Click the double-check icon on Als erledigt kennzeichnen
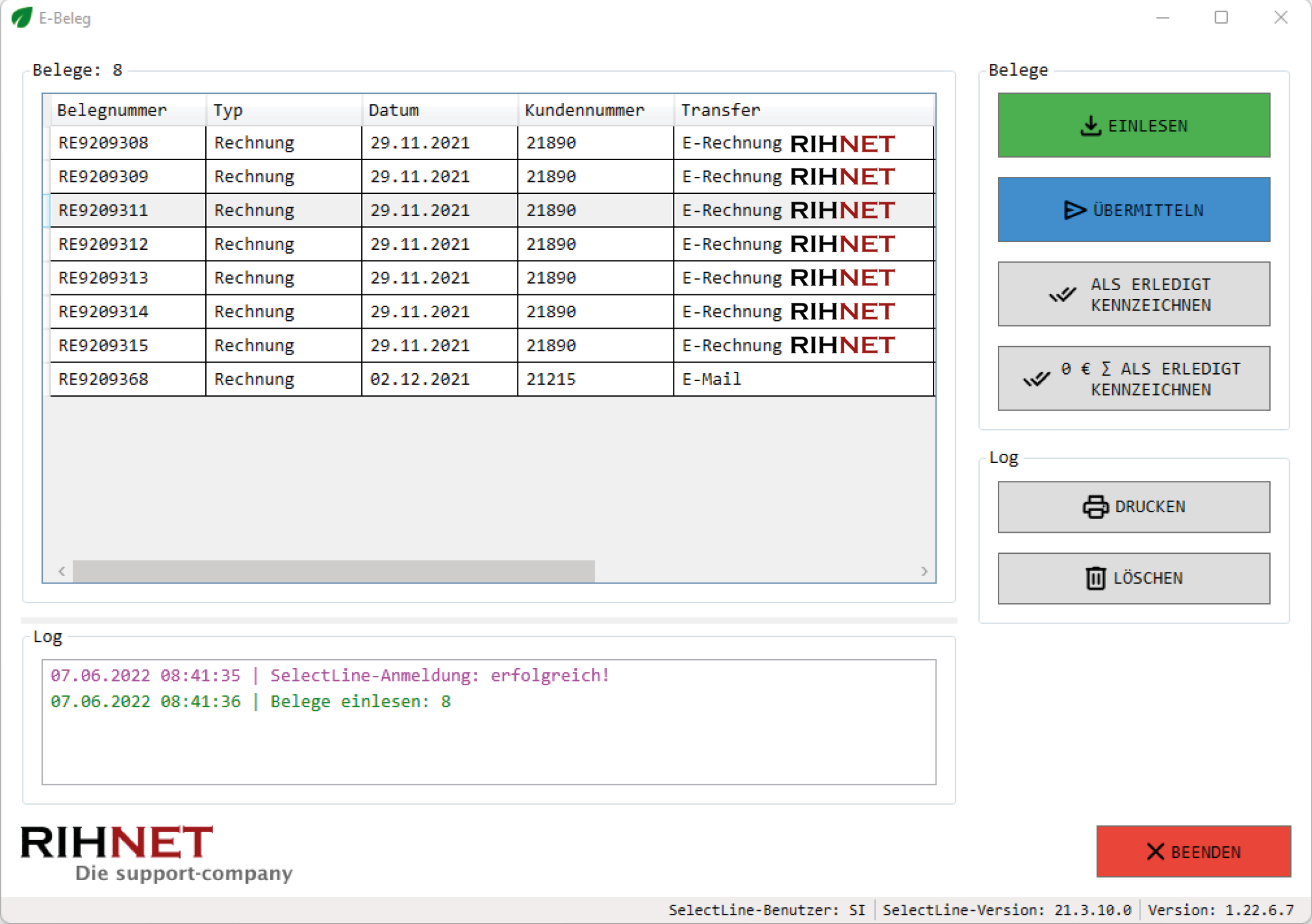The height and width of the screenshot is (924, 1312). 1062,294
